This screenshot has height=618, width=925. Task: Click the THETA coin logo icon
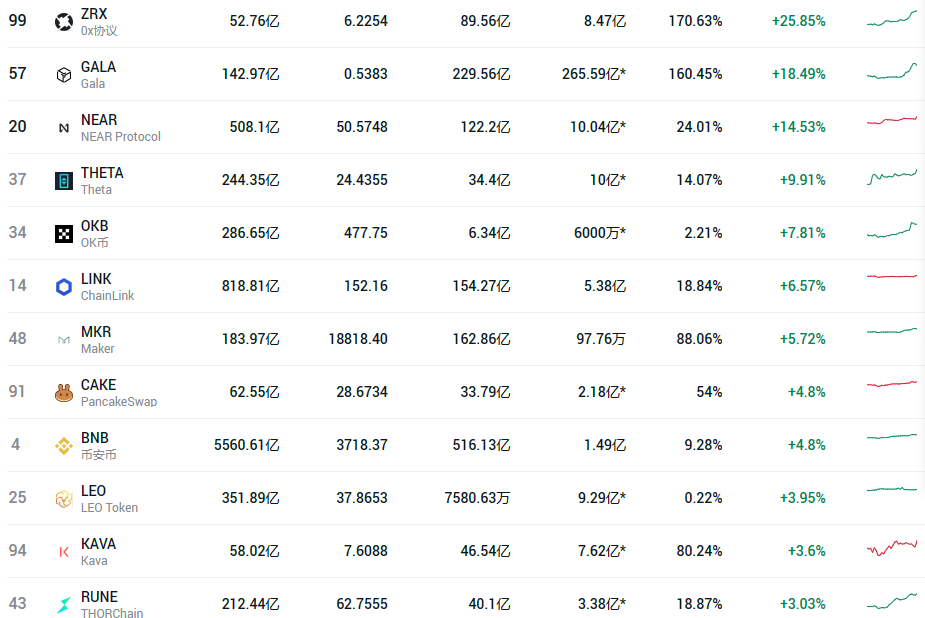click(x=64, y=181)
